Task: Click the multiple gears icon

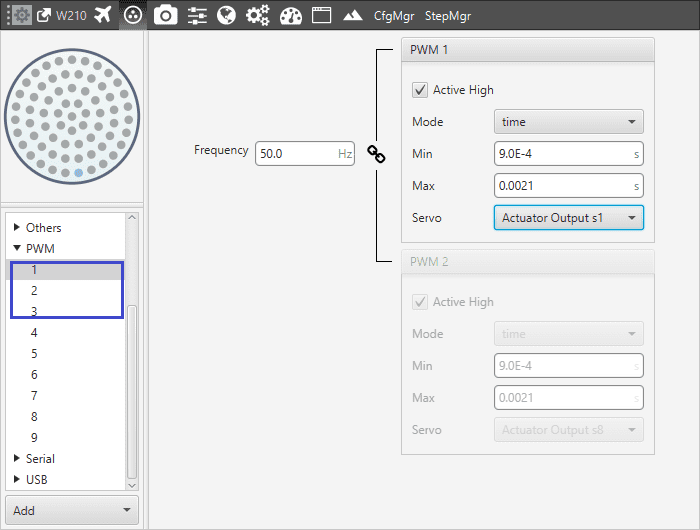Action: (258, 16)
